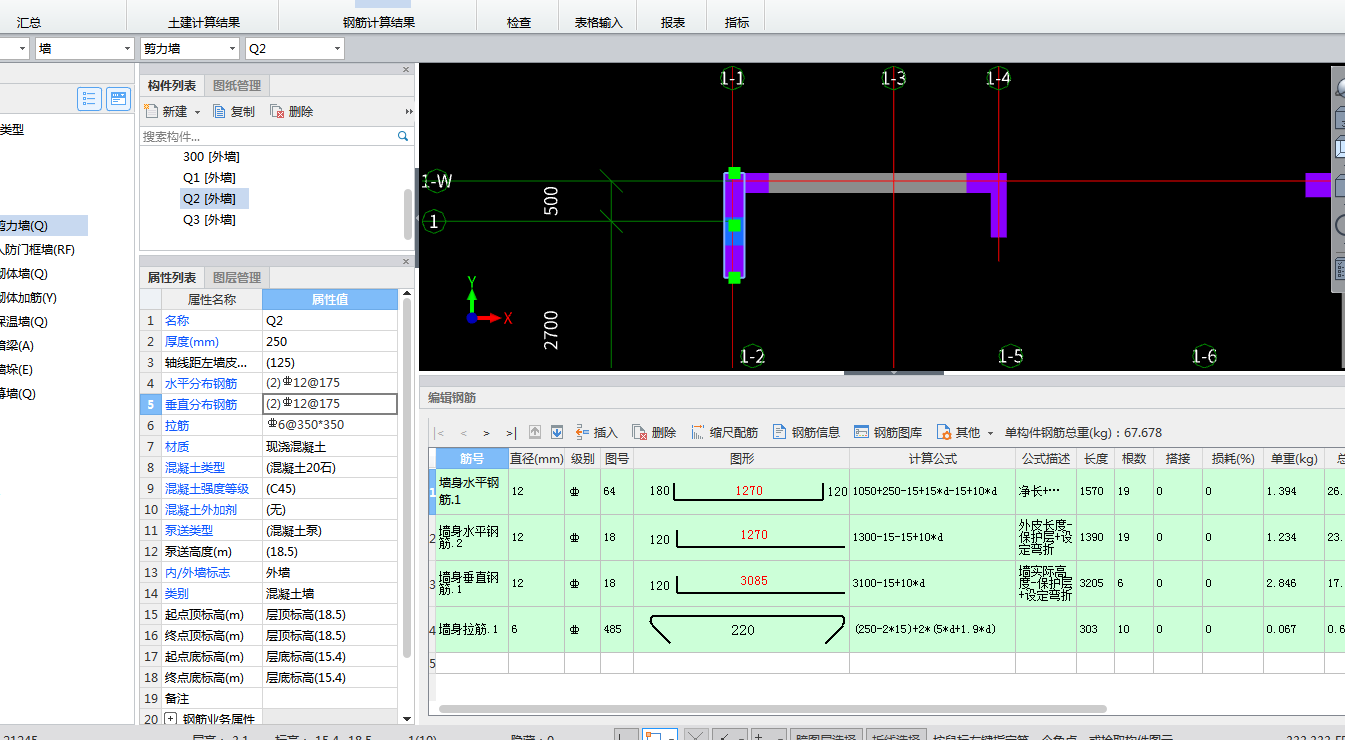Click 缩尺配筋 scale rebar tool
Image resolution: width=1345 pixels, height=740 pixels.
tap(724, 433)
